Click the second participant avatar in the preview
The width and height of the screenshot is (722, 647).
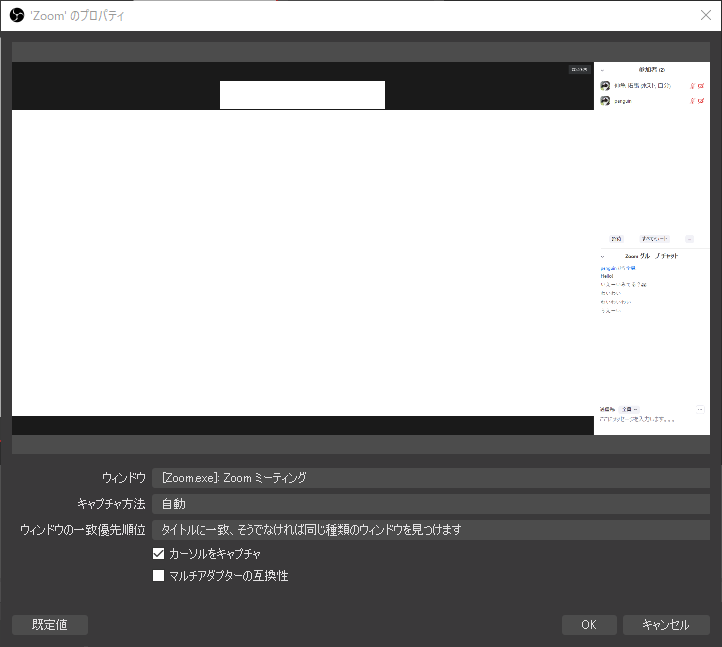[x=605, y=101]
